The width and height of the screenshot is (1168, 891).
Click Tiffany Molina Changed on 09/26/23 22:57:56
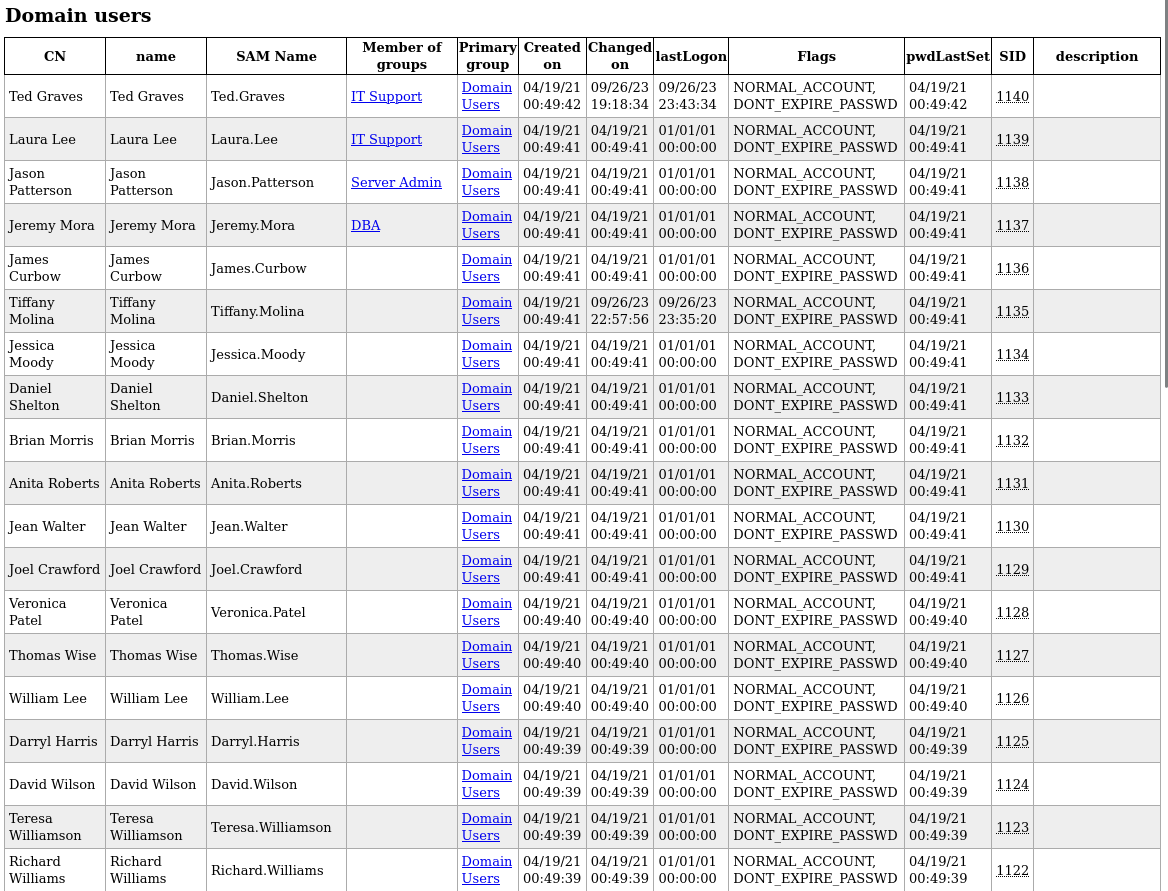(x=620, y=311)
